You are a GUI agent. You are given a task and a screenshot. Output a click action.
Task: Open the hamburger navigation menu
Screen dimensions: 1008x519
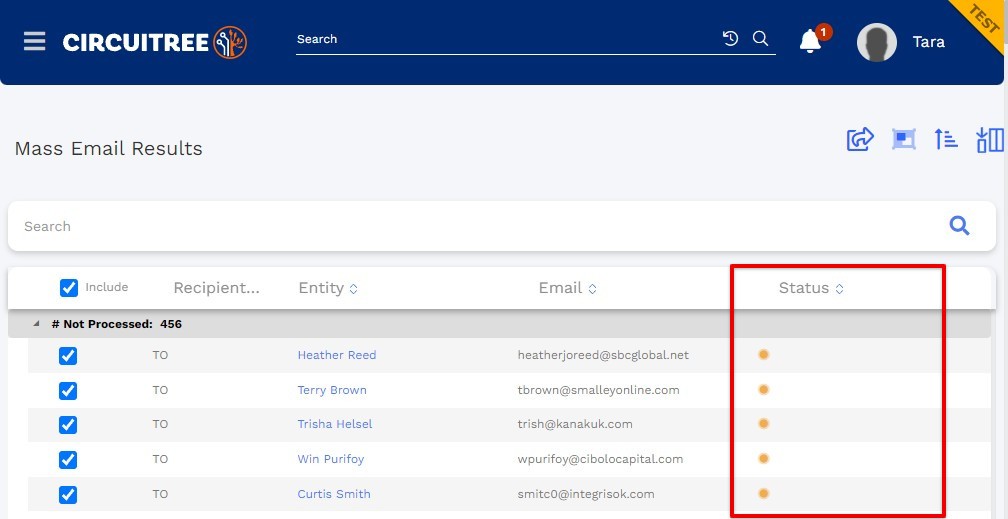tap(35, 42)
